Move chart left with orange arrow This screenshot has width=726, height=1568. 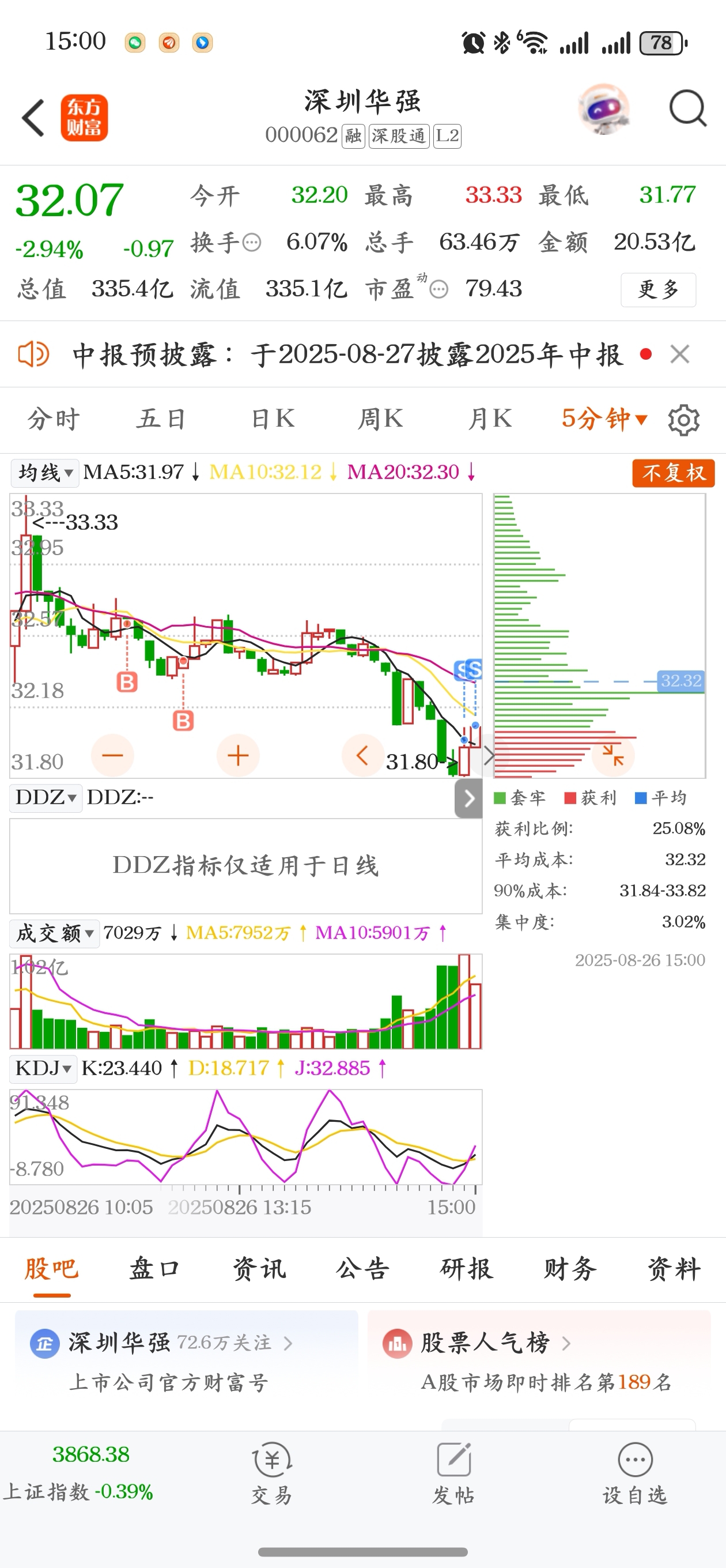pos(364,755)
